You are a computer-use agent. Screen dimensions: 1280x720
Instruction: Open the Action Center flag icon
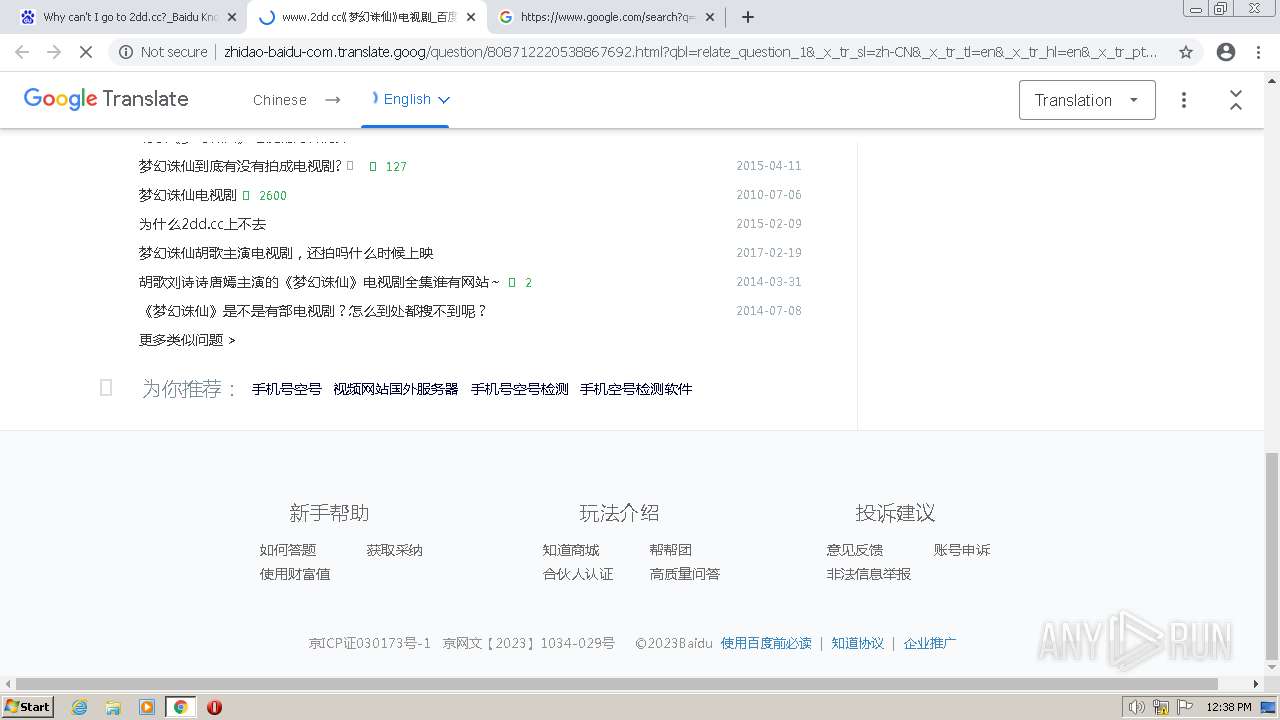point(1185,707)
